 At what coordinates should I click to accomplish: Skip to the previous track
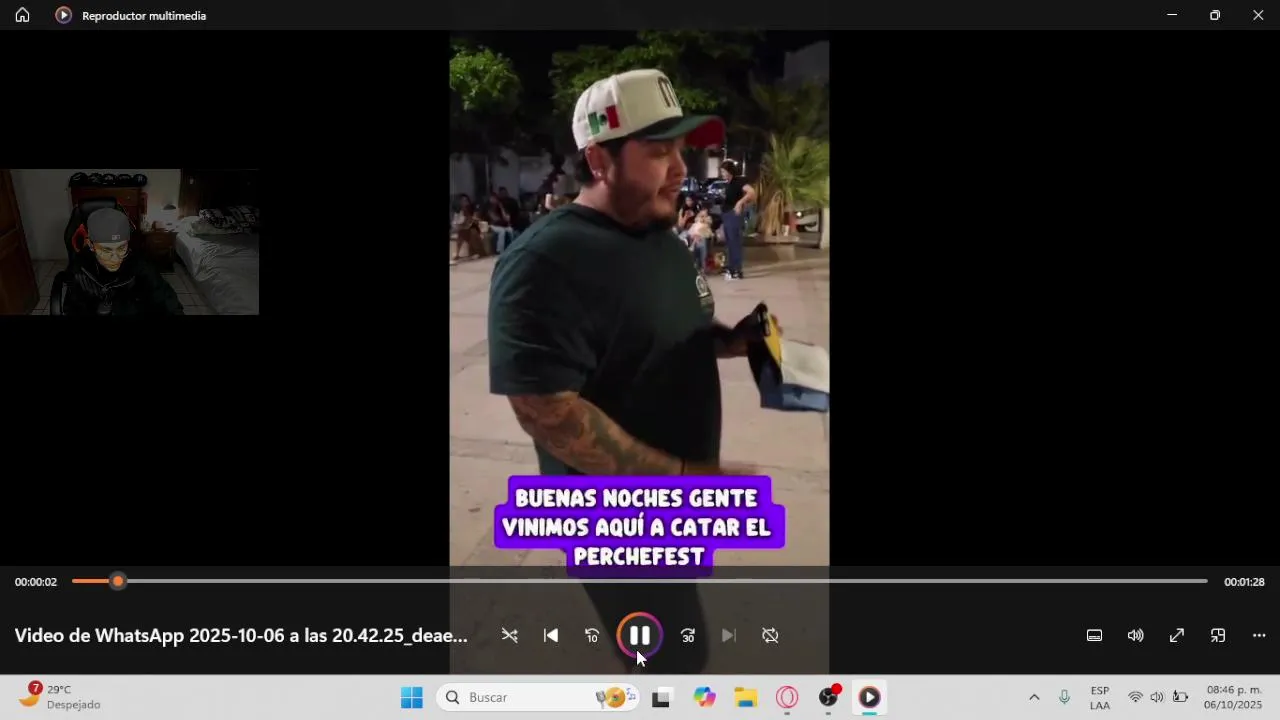551,635
